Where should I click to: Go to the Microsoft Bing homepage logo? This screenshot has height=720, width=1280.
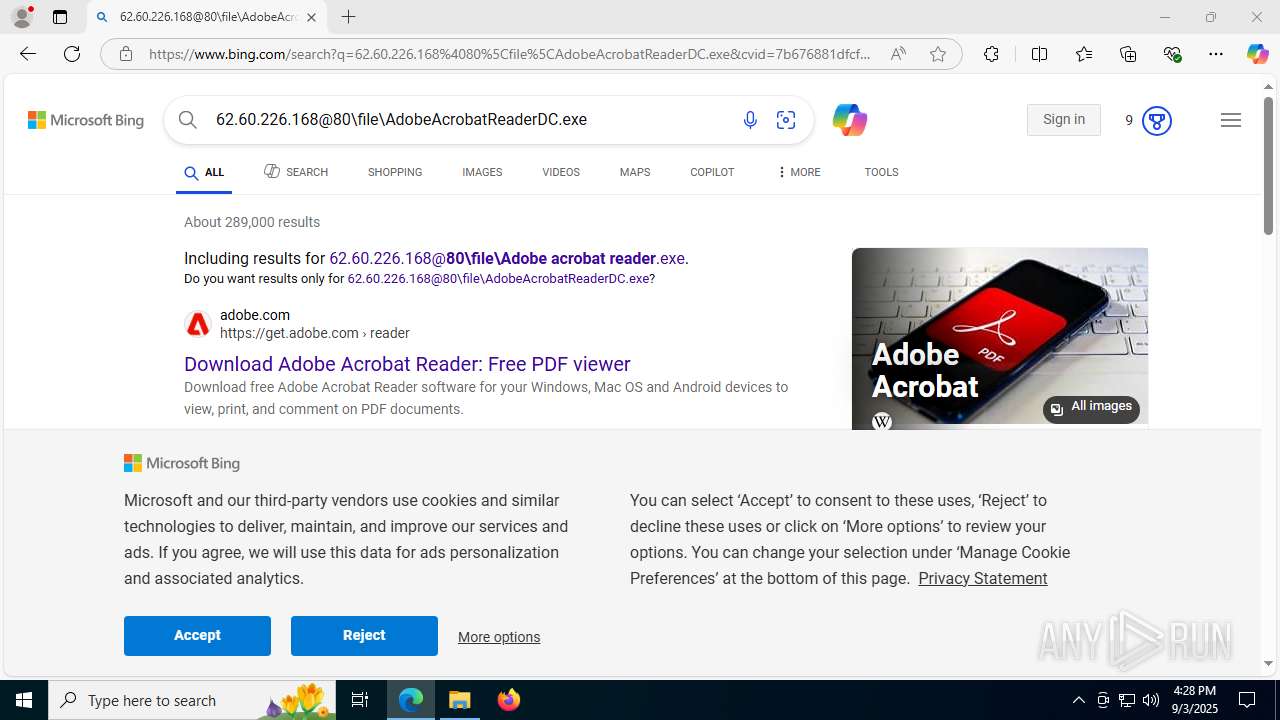[86, 120]
